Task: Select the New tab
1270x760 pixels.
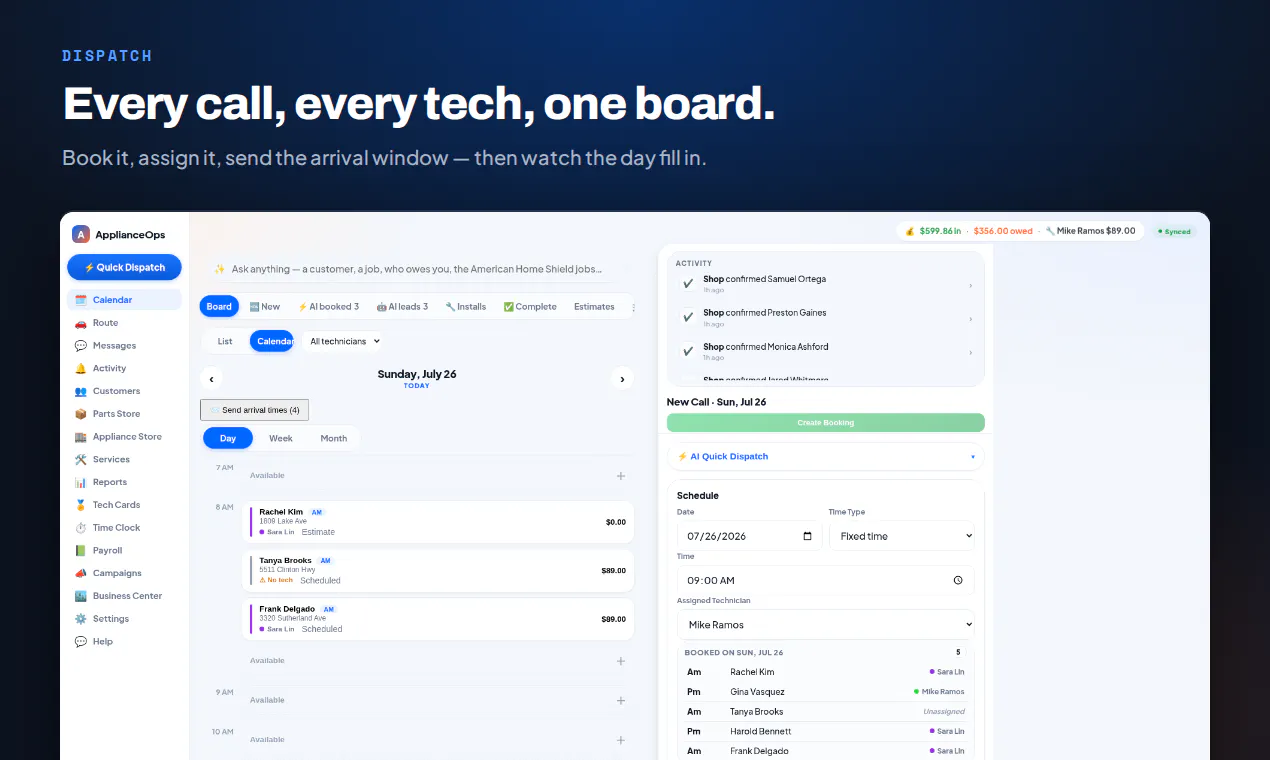Action: click(x=265, y=307)
